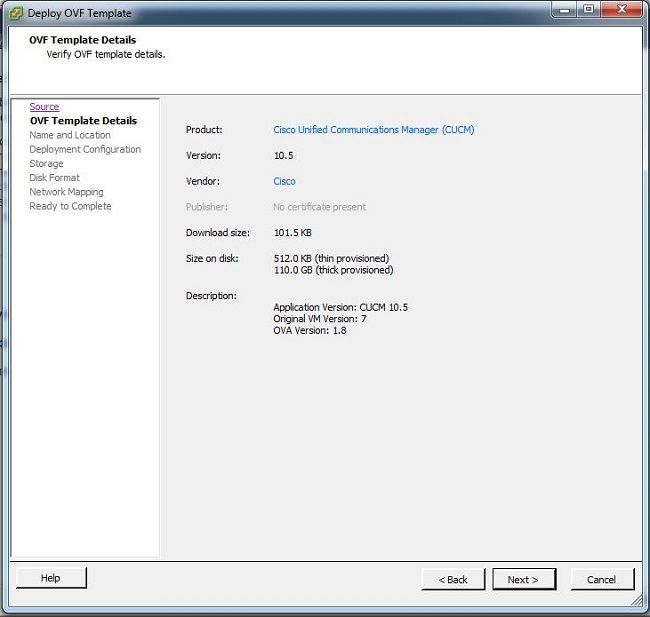Click the window resize grip corner
The height and width of the screenshot is (617, 650).
(x=636, y=600)
